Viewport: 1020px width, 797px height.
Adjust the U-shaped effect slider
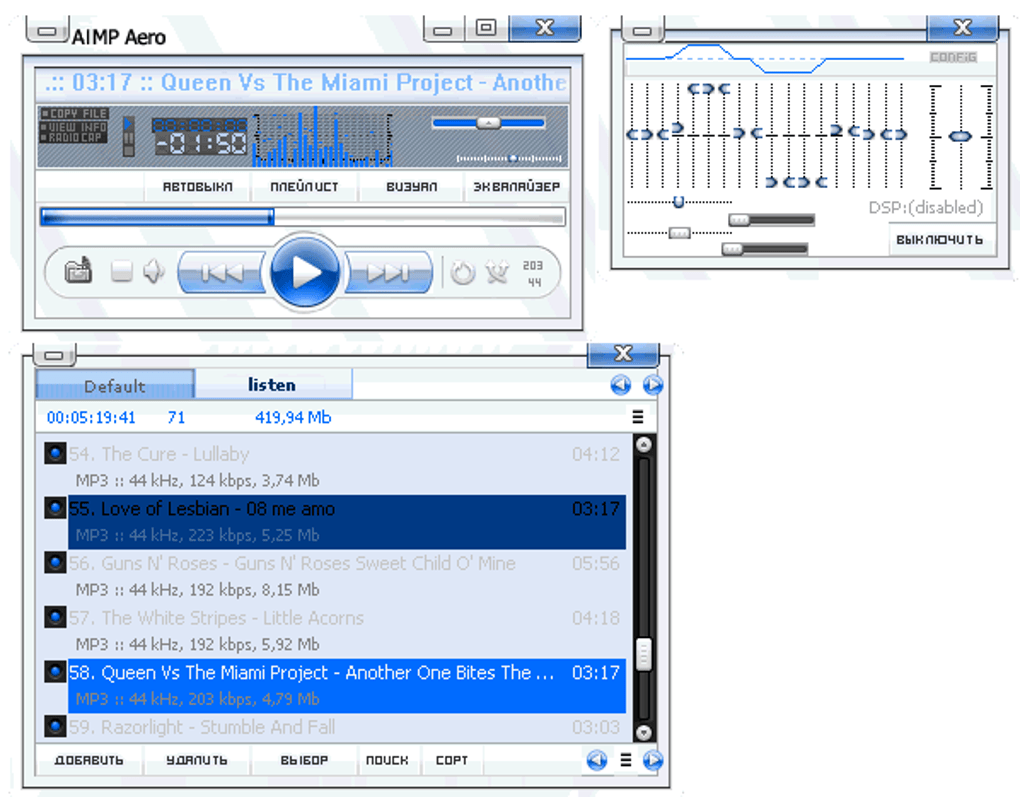679,202
